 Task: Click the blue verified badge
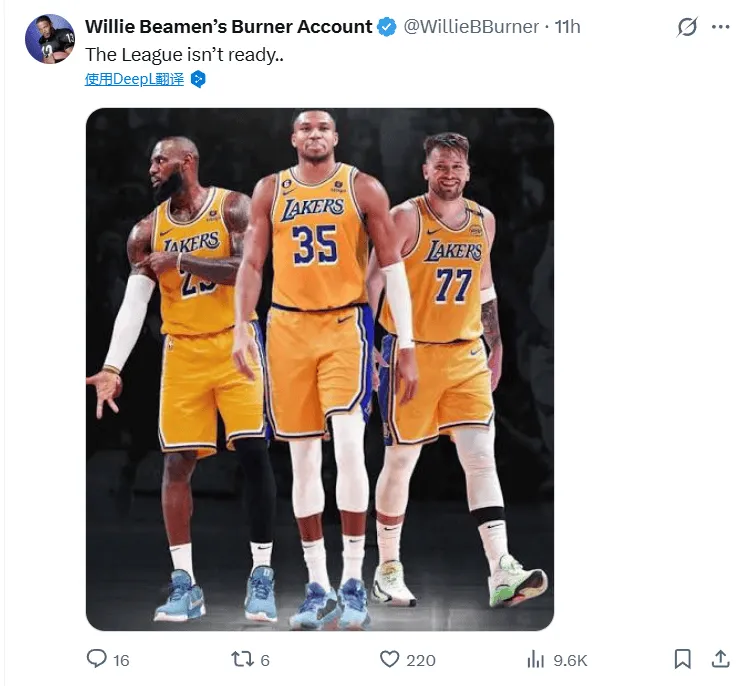click(x=386, y=27)
